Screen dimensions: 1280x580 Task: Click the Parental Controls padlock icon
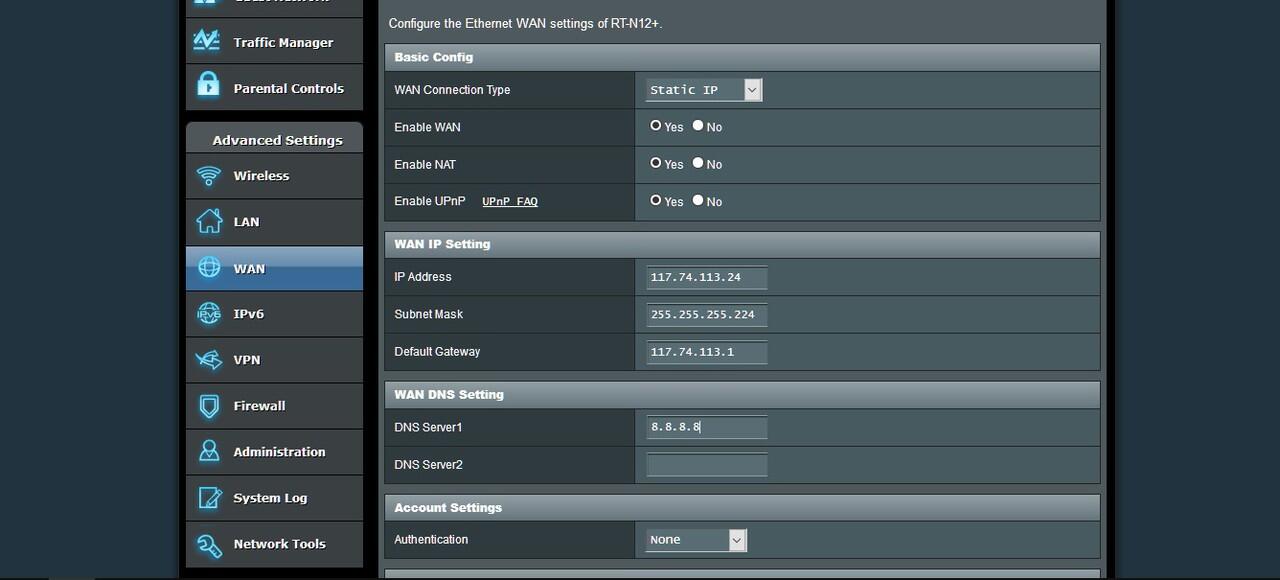click(208, 86)
